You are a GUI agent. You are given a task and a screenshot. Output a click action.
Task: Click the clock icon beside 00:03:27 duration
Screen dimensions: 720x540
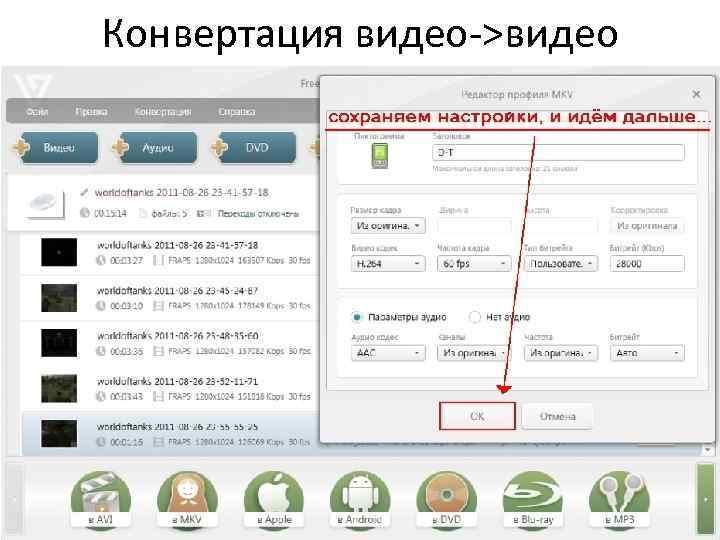click(101, 260)
